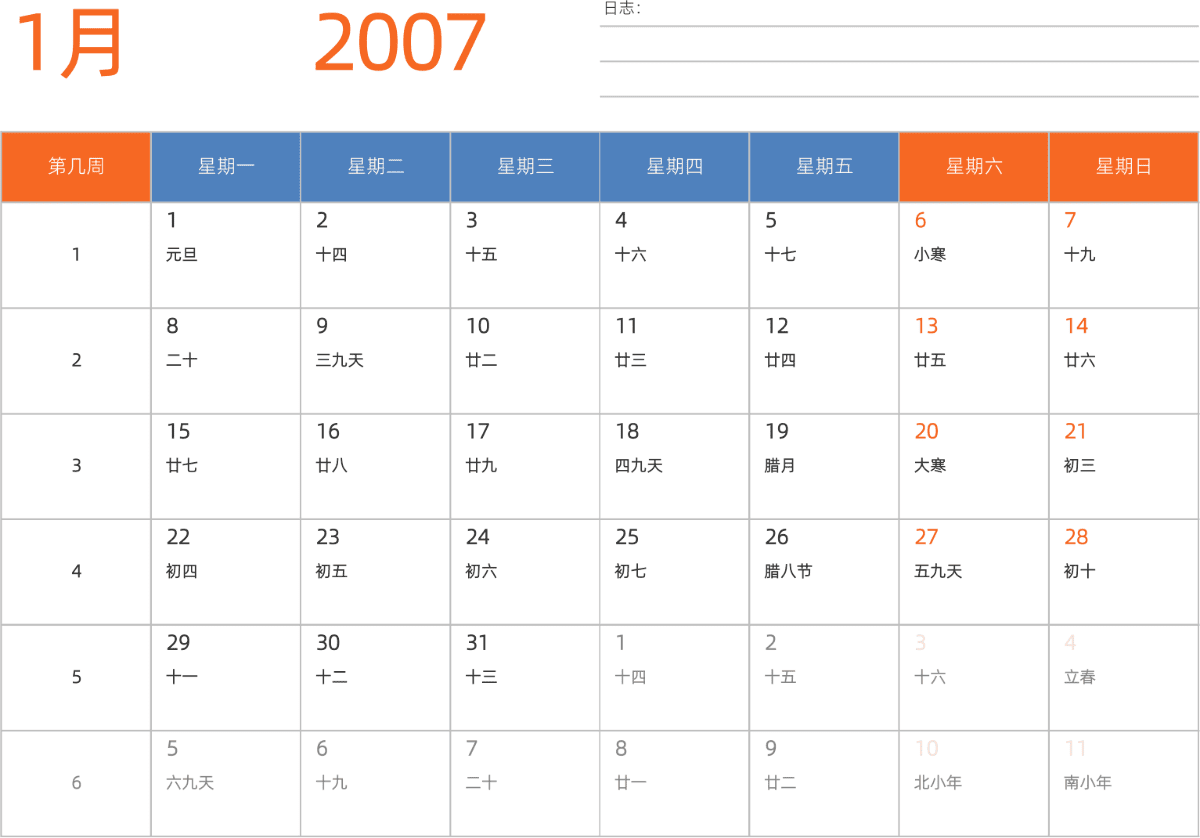Select date 19
This screenshot has height=838, width=1200.
click(x=777, y=432)
